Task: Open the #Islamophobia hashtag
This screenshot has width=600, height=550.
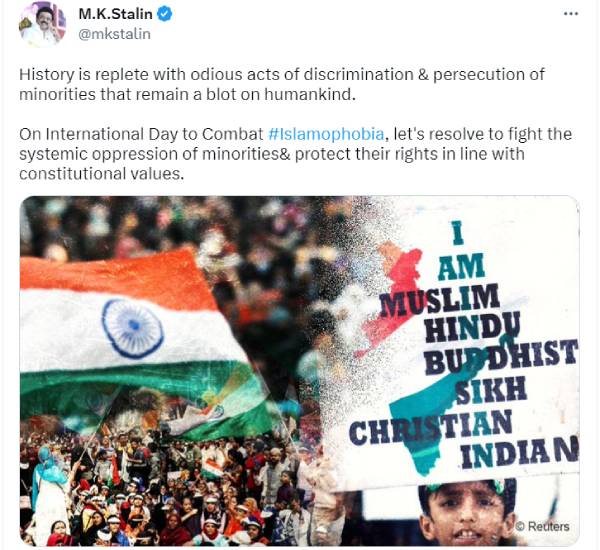Action: (x=326, y=134)
